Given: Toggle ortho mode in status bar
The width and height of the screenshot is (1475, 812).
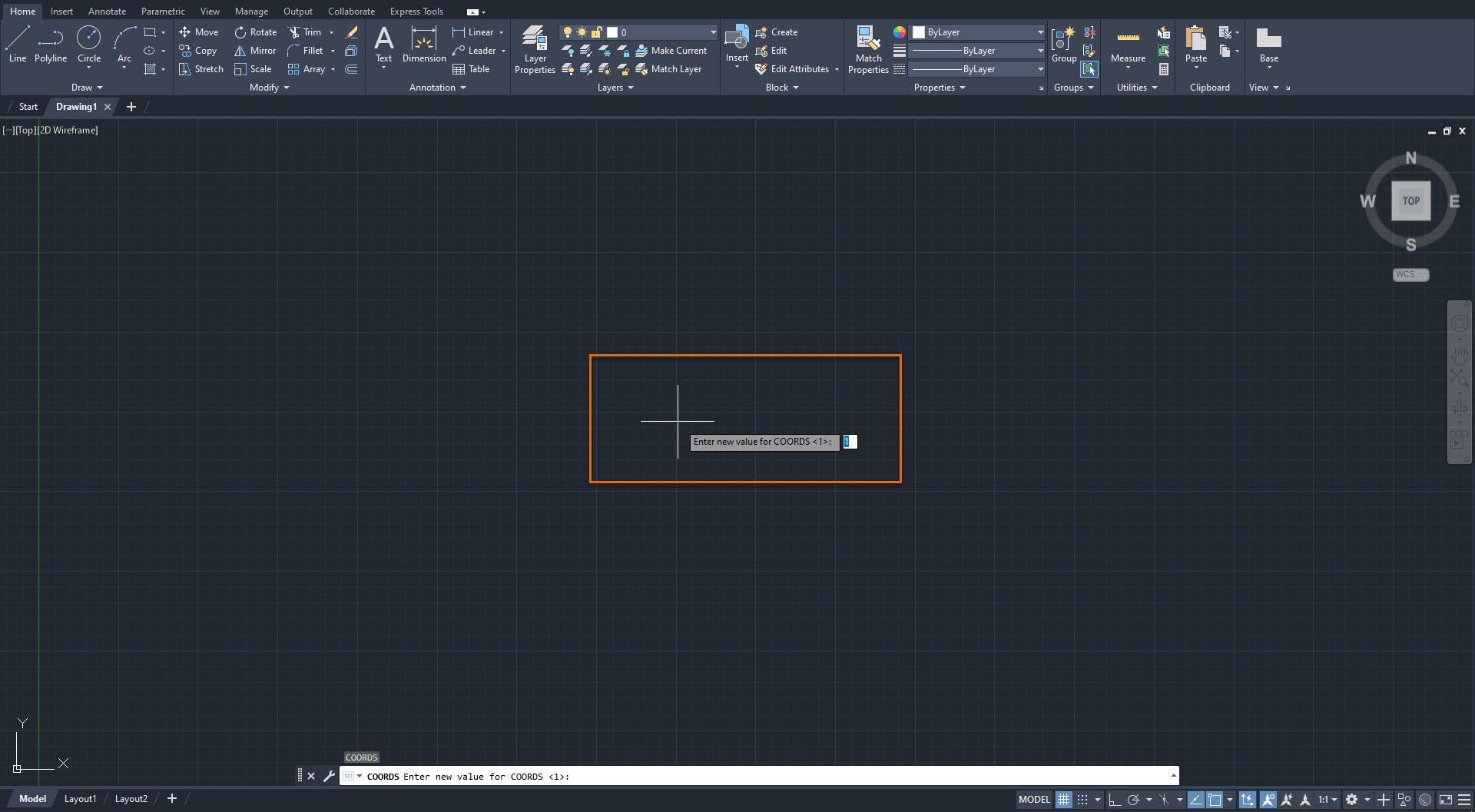Looking at the screenshot, I should tap(1114, 799).
